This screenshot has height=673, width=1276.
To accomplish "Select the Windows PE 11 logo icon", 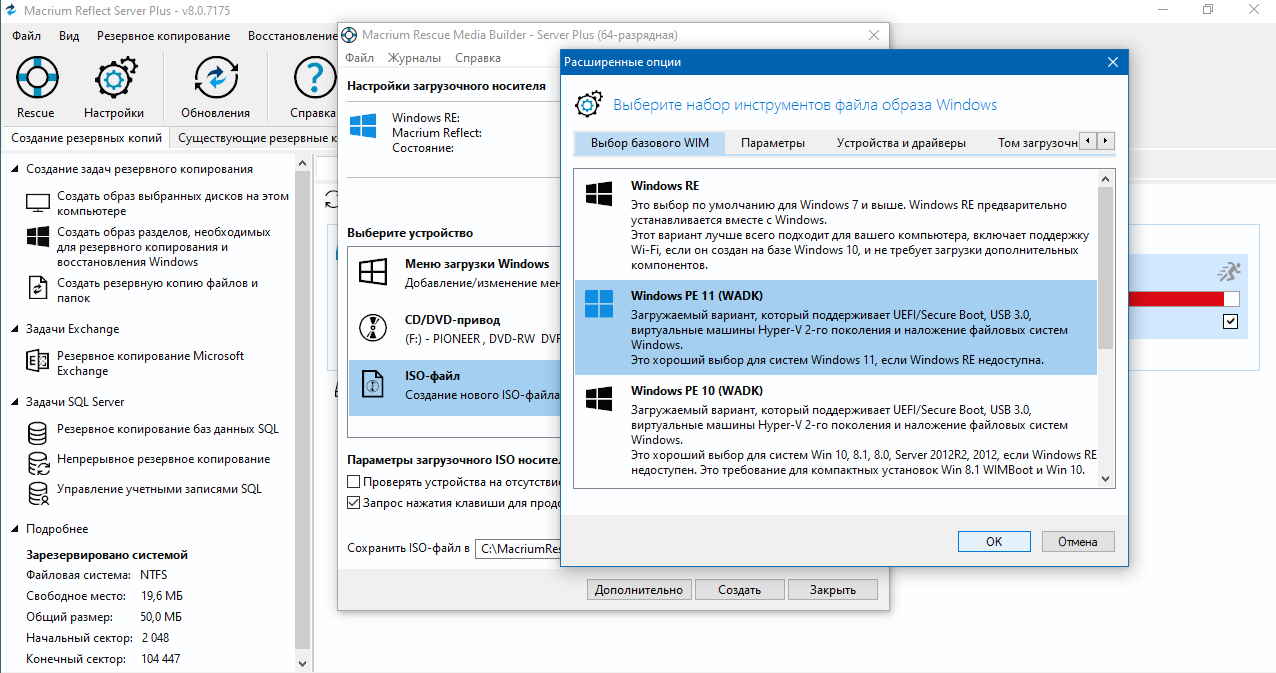I will tap(599, 303).
